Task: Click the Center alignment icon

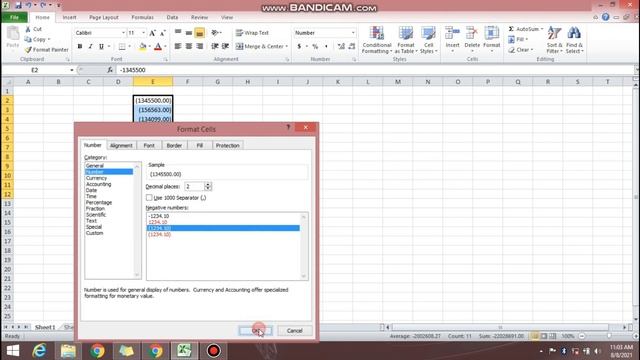Action: point(189,47)
